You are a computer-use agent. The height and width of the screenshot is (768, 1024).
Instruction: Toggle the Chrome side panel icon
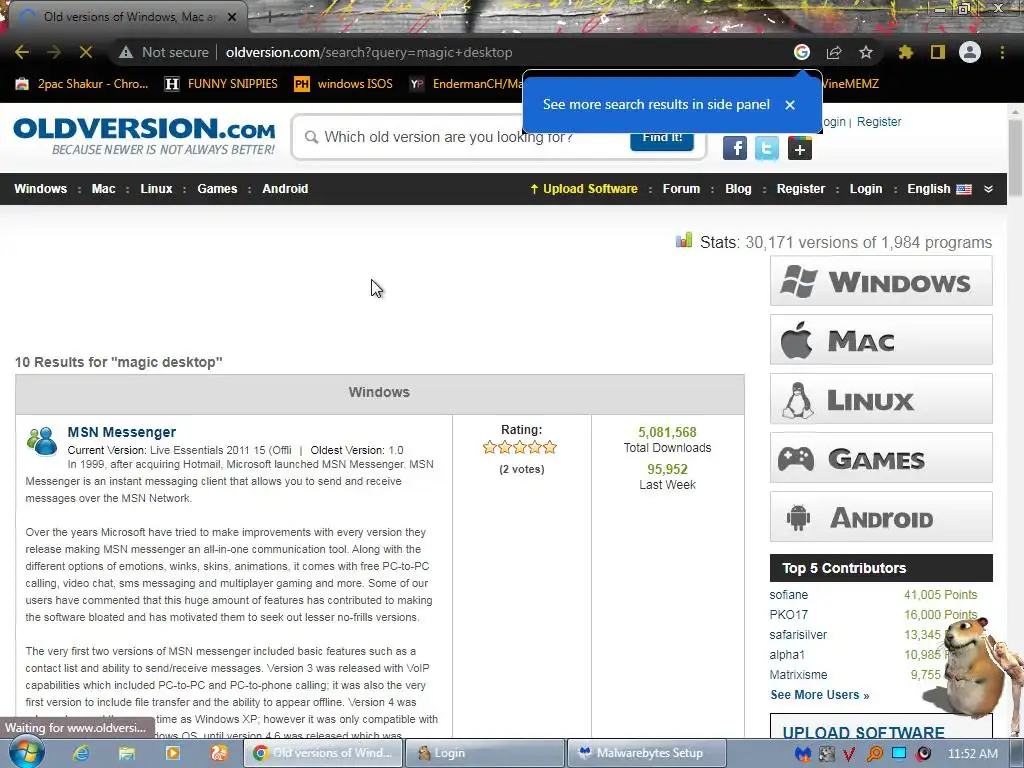coord(938,52)
